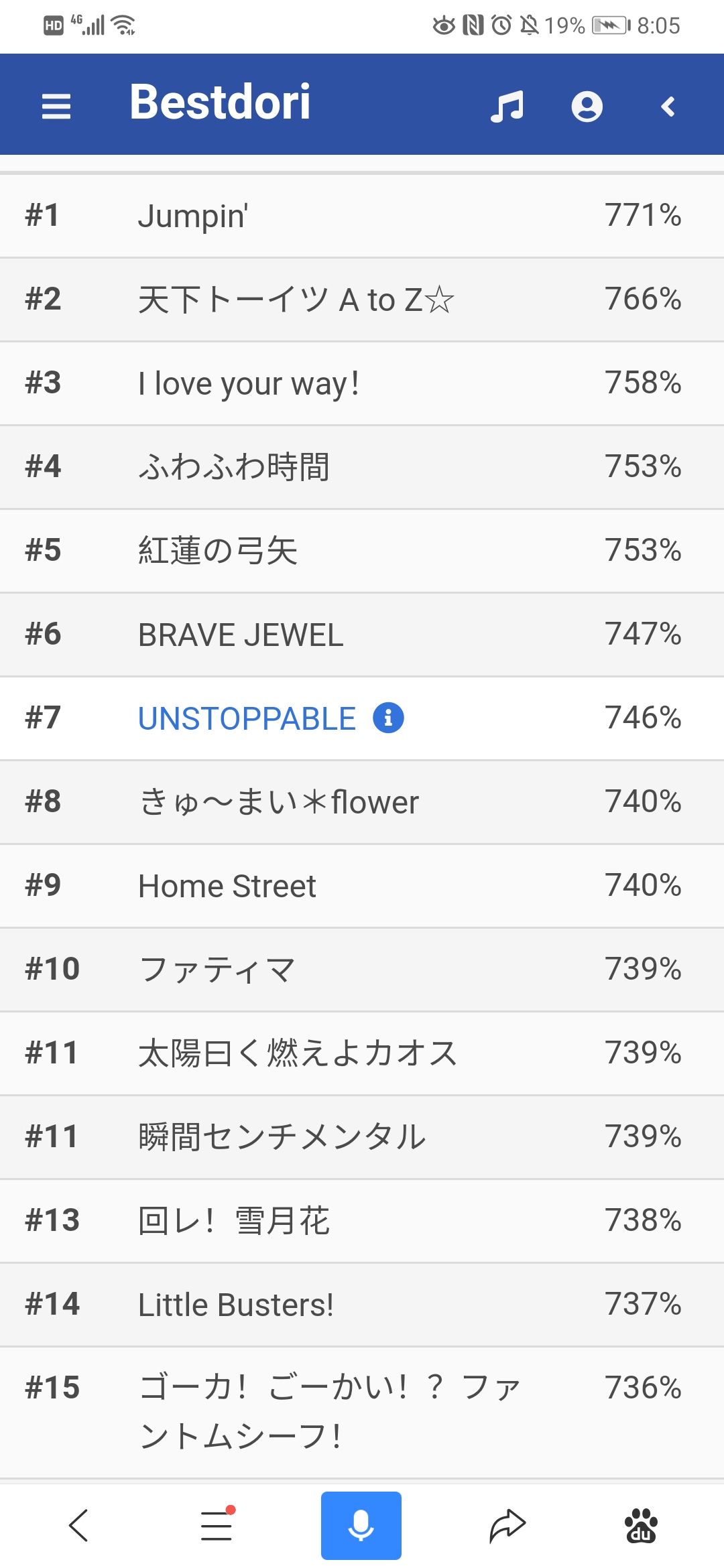The height and width of the screenshot is (1568, 724).
Task: Tap the browser back arrow button
Action: [x=78, y=1526]
